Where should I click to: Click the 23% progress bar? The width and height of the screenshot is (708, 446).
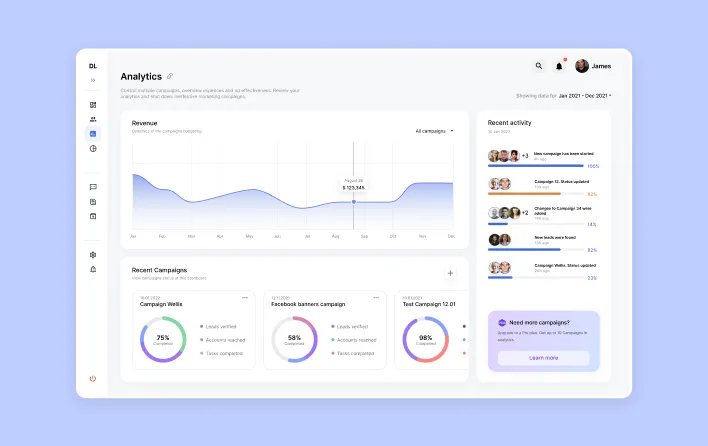tap(536, 278)
